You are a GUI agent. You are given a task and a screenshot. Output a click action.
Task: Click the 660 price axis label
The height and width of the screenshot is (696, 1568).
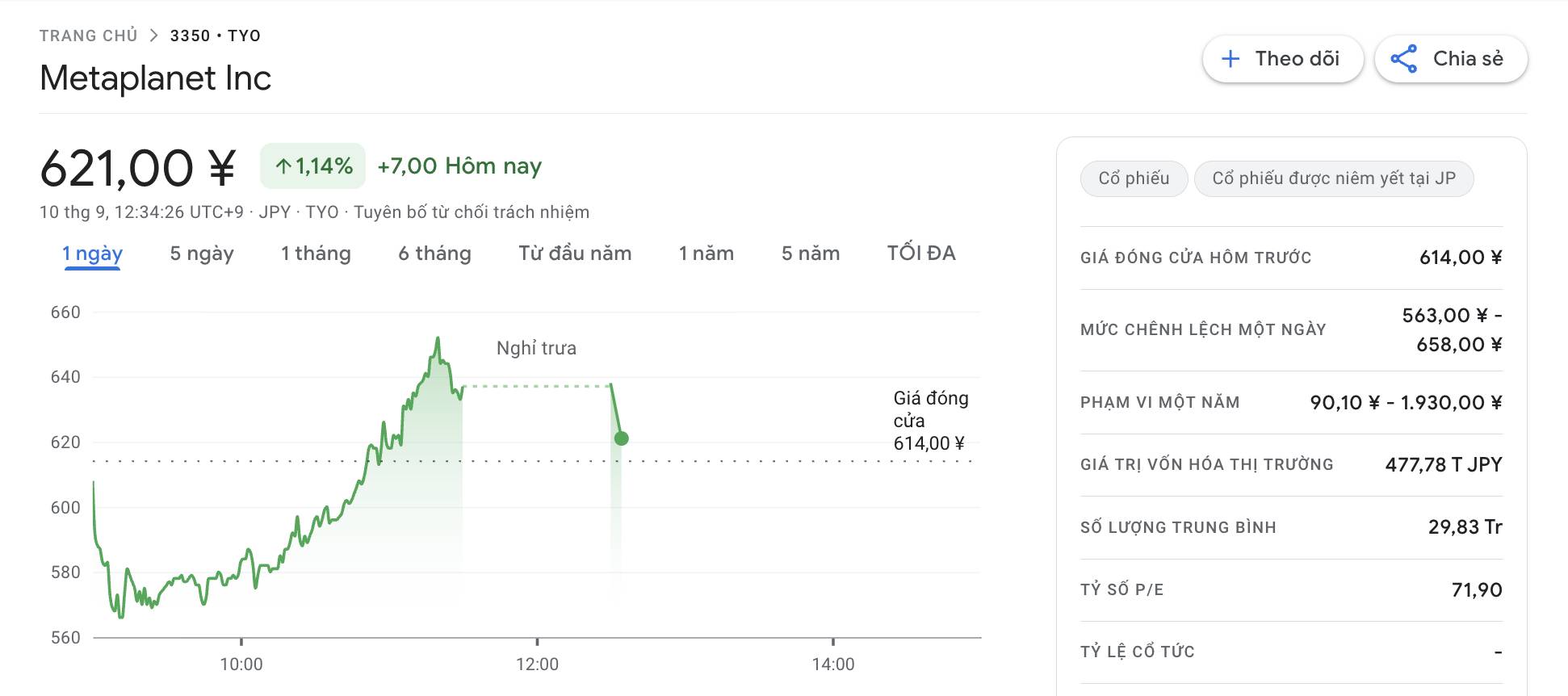65,312
